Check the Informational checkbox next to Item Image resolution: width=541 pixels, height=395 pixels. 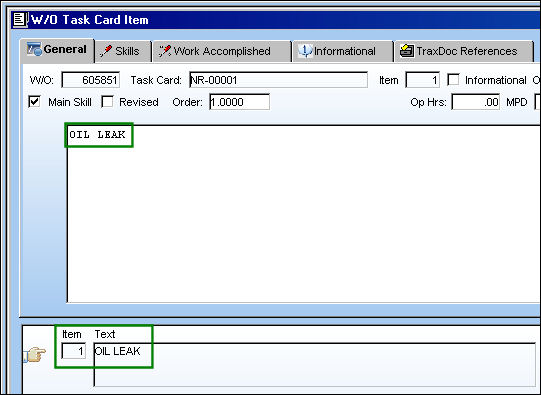click(453, 80)
